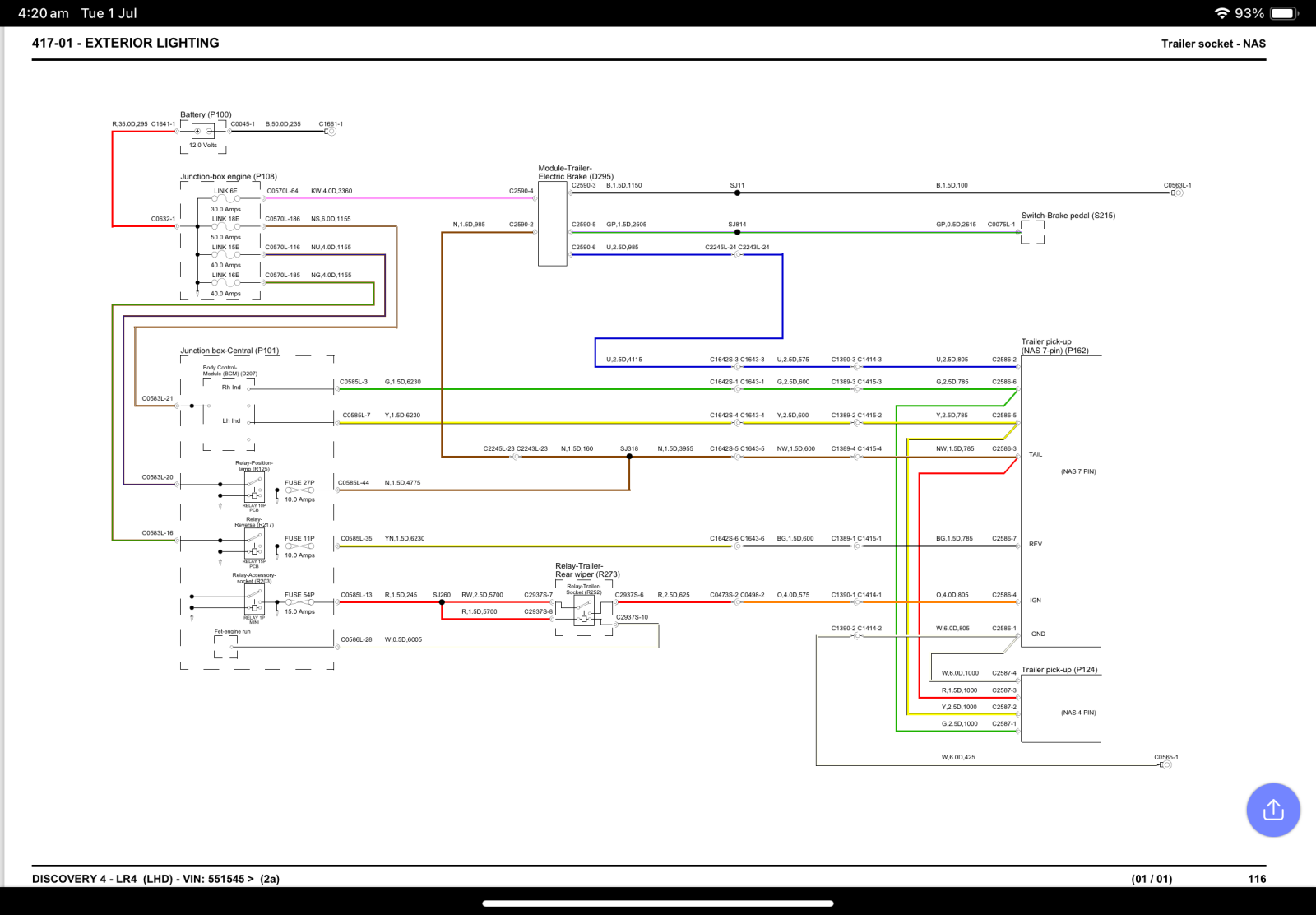
Task: Tap the Switch-Brake pedal (S215) label
Action: (x=1068, y=216)
